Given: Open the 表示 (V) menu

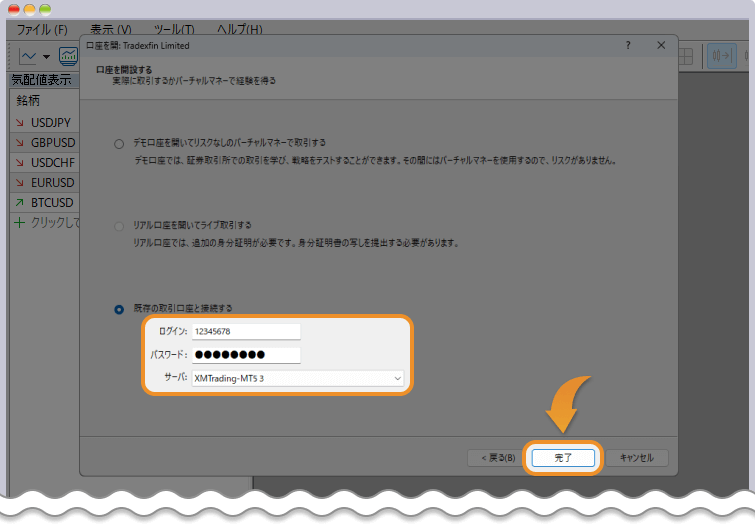Looking at the screenshot, I should (x=111, y=30).
